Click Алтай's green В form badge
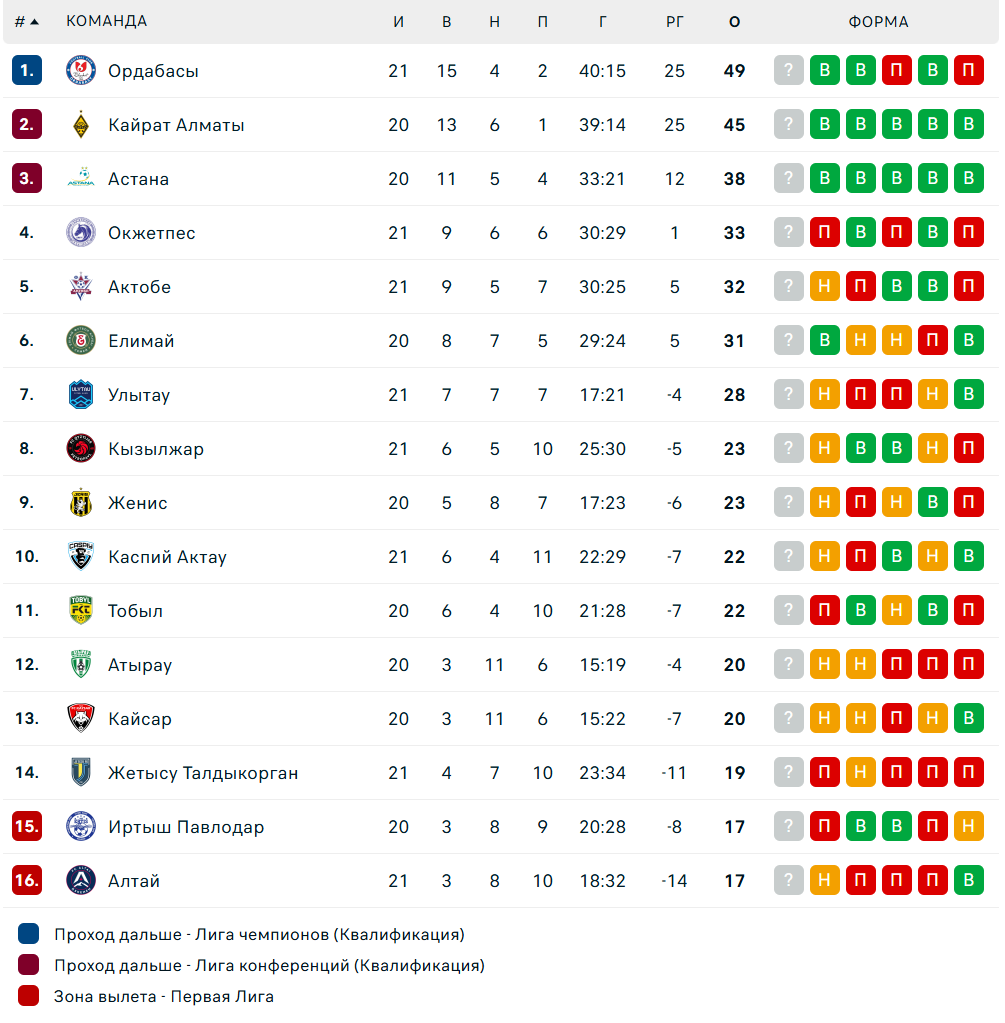The image size is (1005, 1023). click(968, 880)
